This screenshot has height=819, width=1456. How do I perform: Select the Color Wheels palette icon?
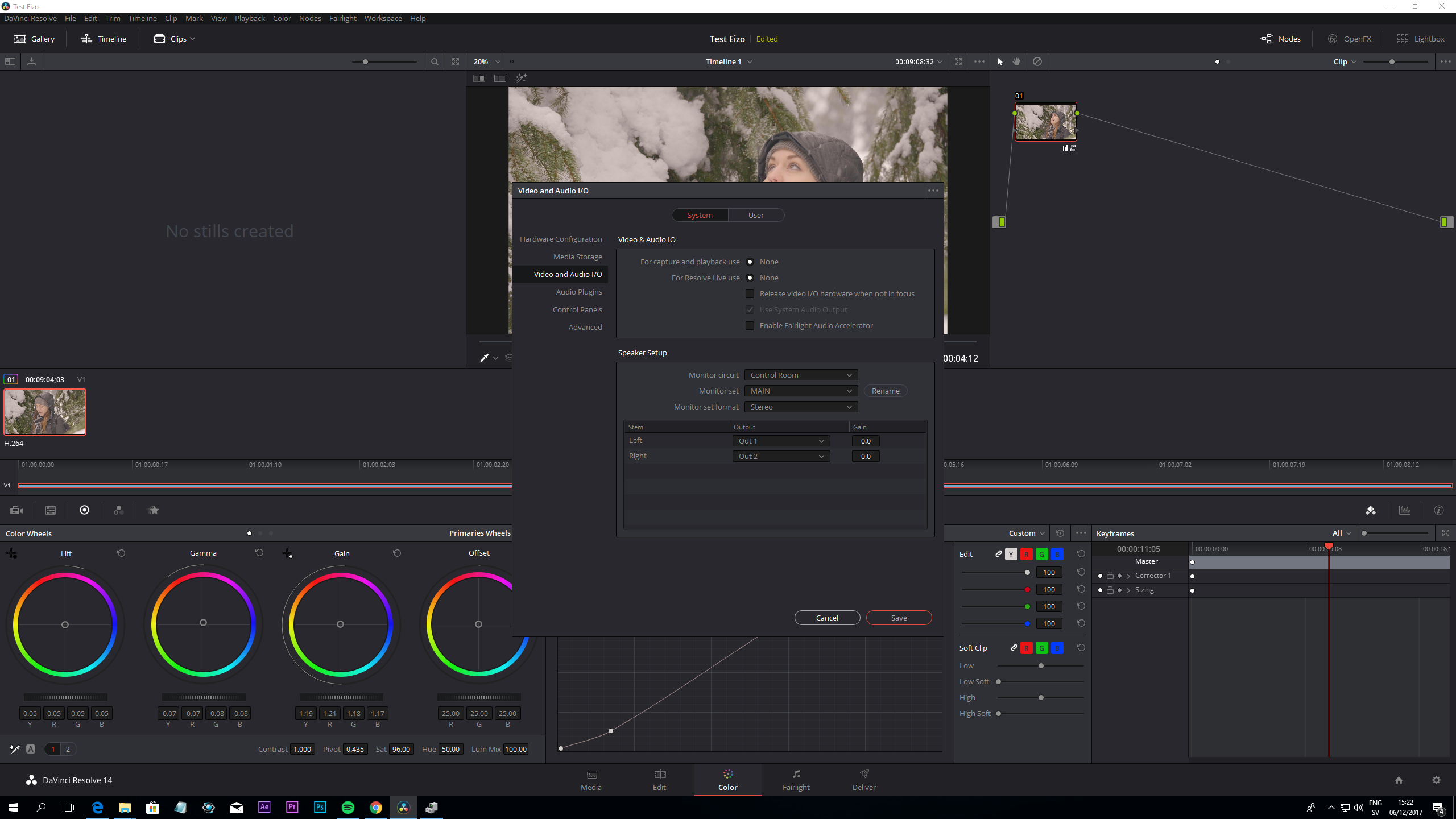click(x=84, y=510)
